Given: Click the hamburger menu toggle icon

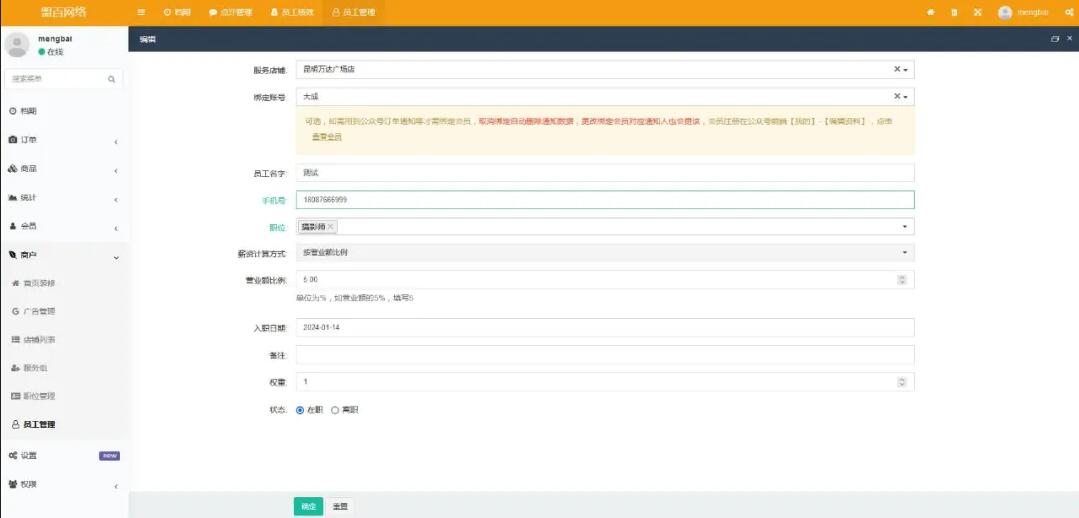Looking at the screenshot, I should 141,12.
